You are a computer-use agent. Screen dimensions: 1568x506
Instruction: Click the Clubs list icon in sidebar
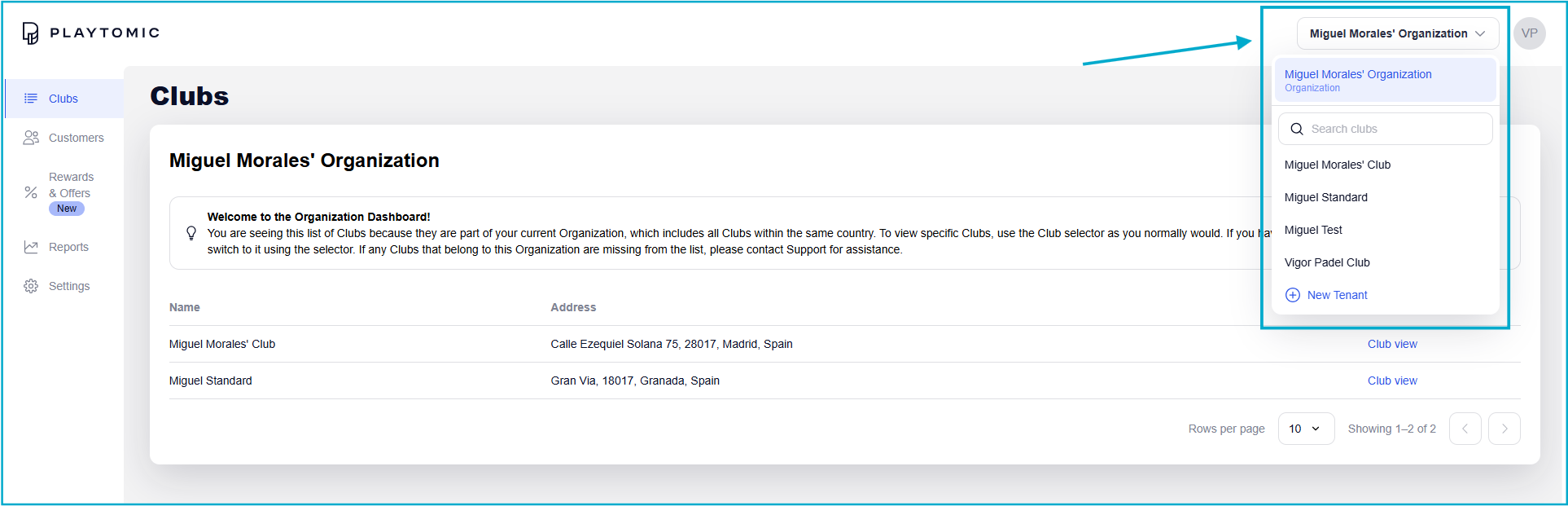pyautogui.click(x=31, y=99)
